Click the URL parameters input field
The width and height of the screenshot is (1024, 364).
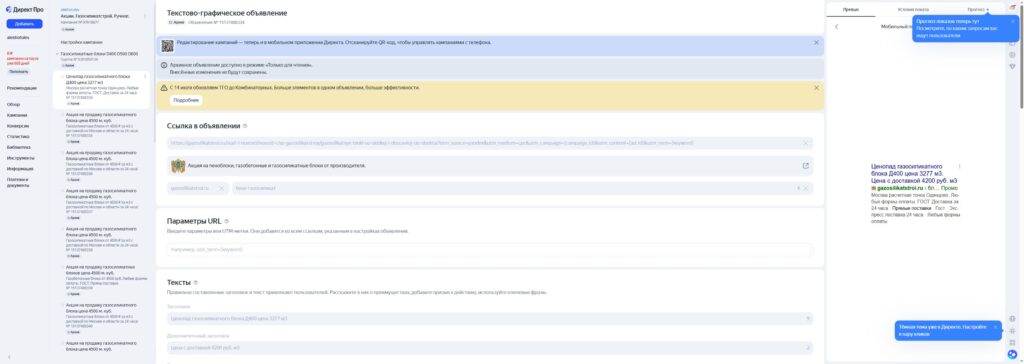pos(490,250)
